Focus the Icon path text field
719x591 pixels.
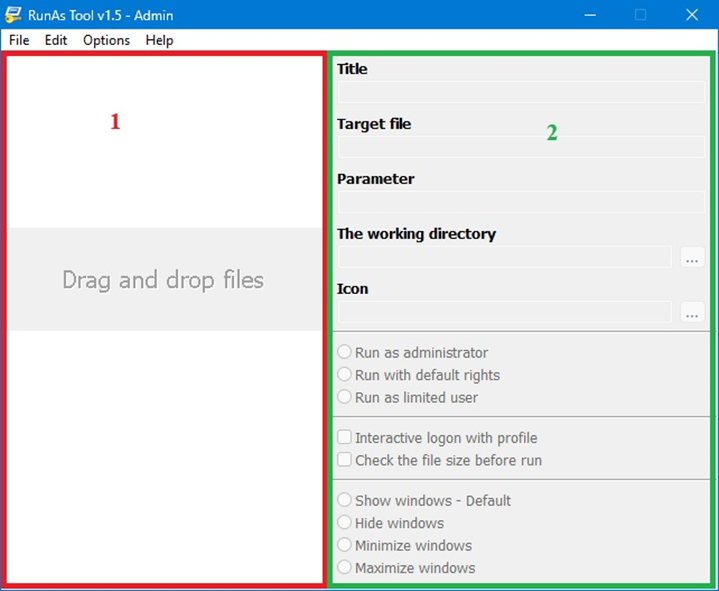click(504, 312)
